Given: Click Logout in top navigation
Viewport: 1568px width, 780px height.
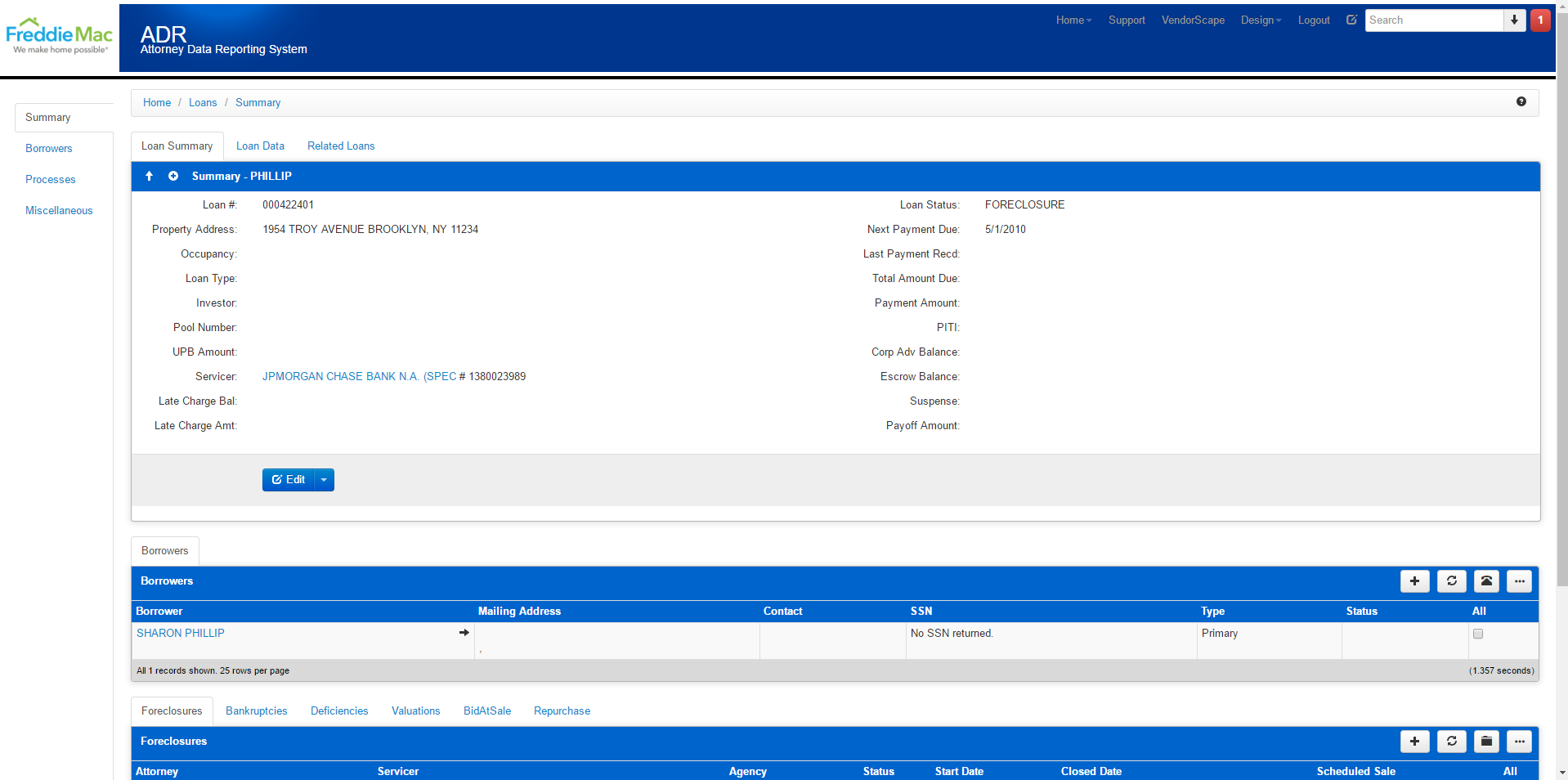Looking at the screenshot, I should (1314, 20).
